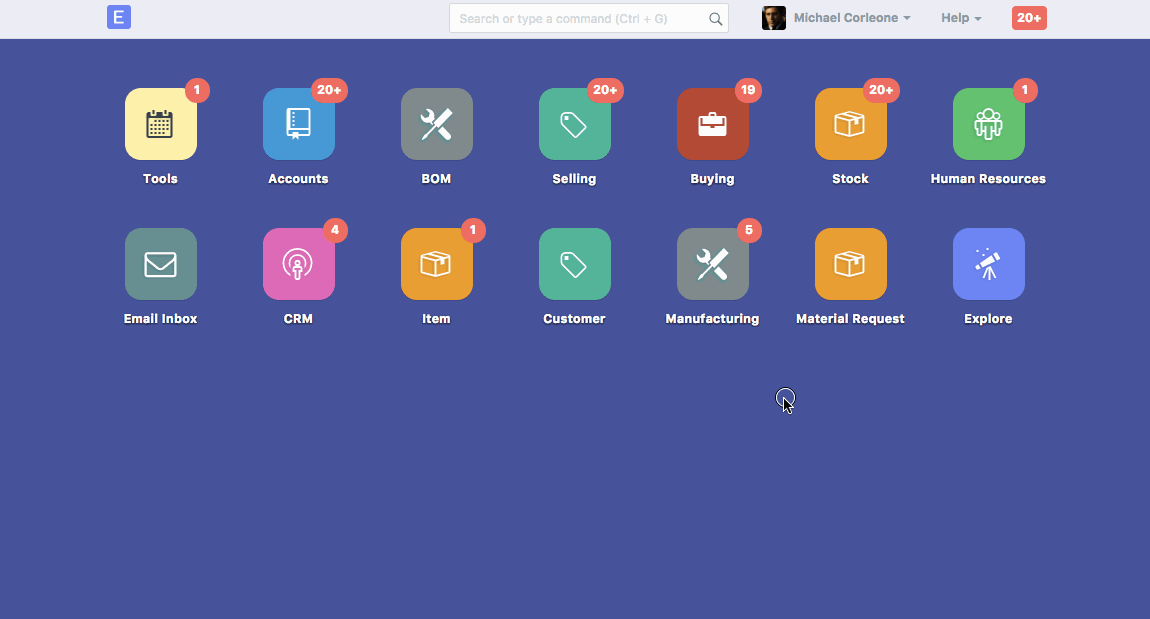The image size is (1150, 619).
Task: Click the Email Inbox label text
Action: pos(161,319)
